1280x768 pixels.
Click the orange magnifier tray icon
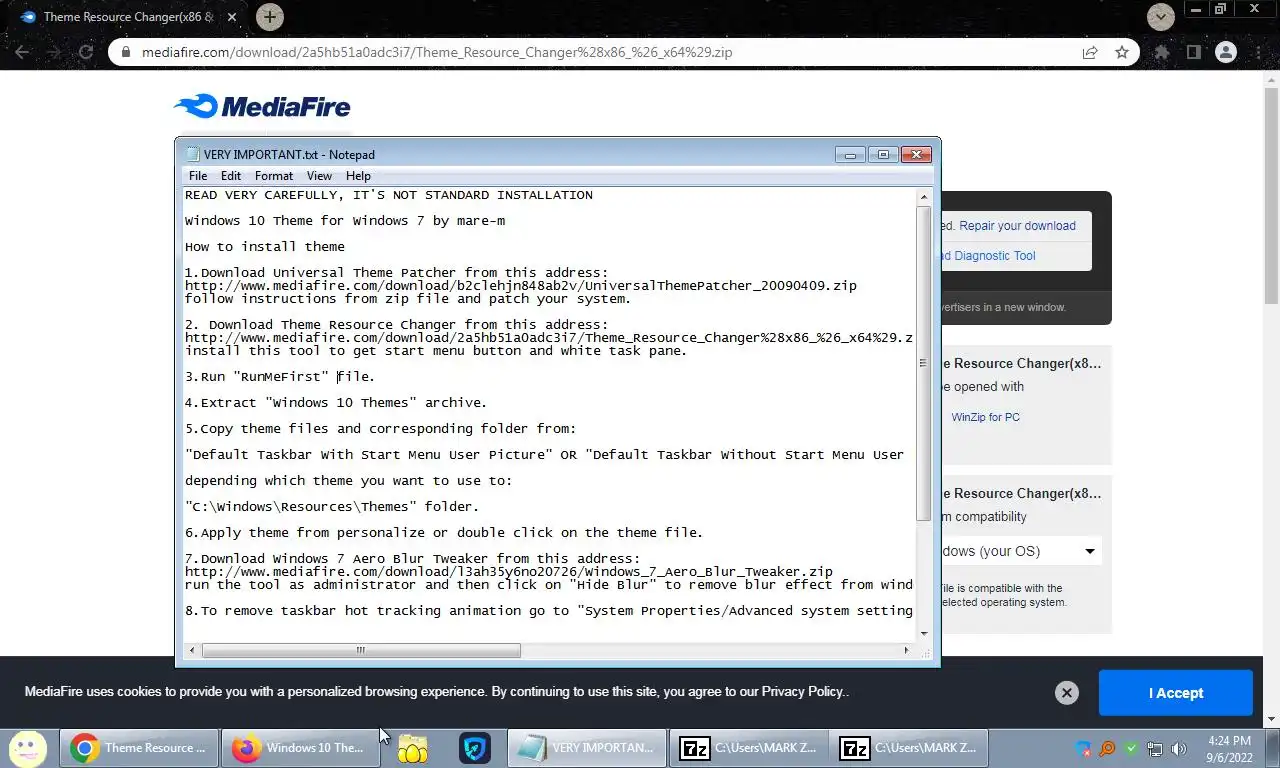(x=1107, y=748)
